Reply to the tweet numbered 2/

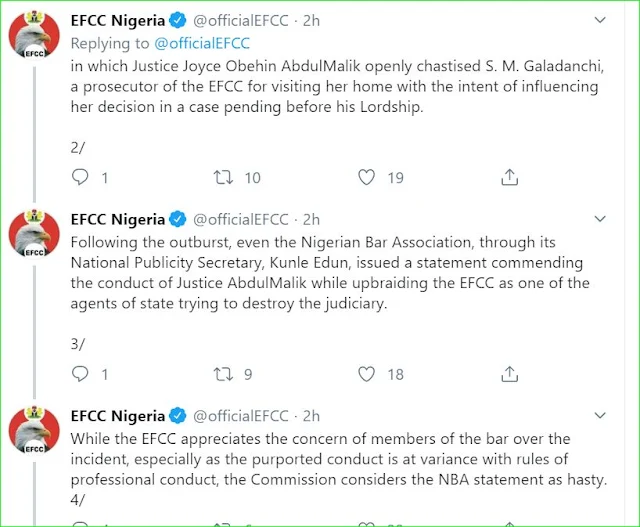pos(80,177)
